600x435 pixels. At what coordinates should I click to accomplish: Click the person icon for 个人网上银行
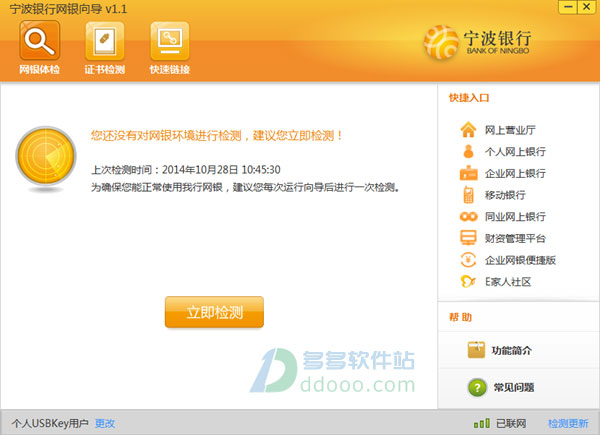click(468, 152)
